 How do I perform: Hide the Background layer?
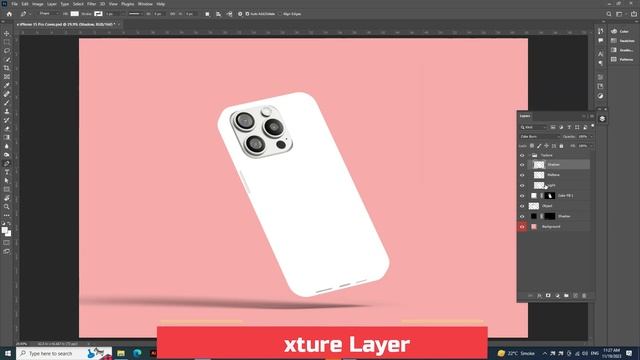pos(522,227)
